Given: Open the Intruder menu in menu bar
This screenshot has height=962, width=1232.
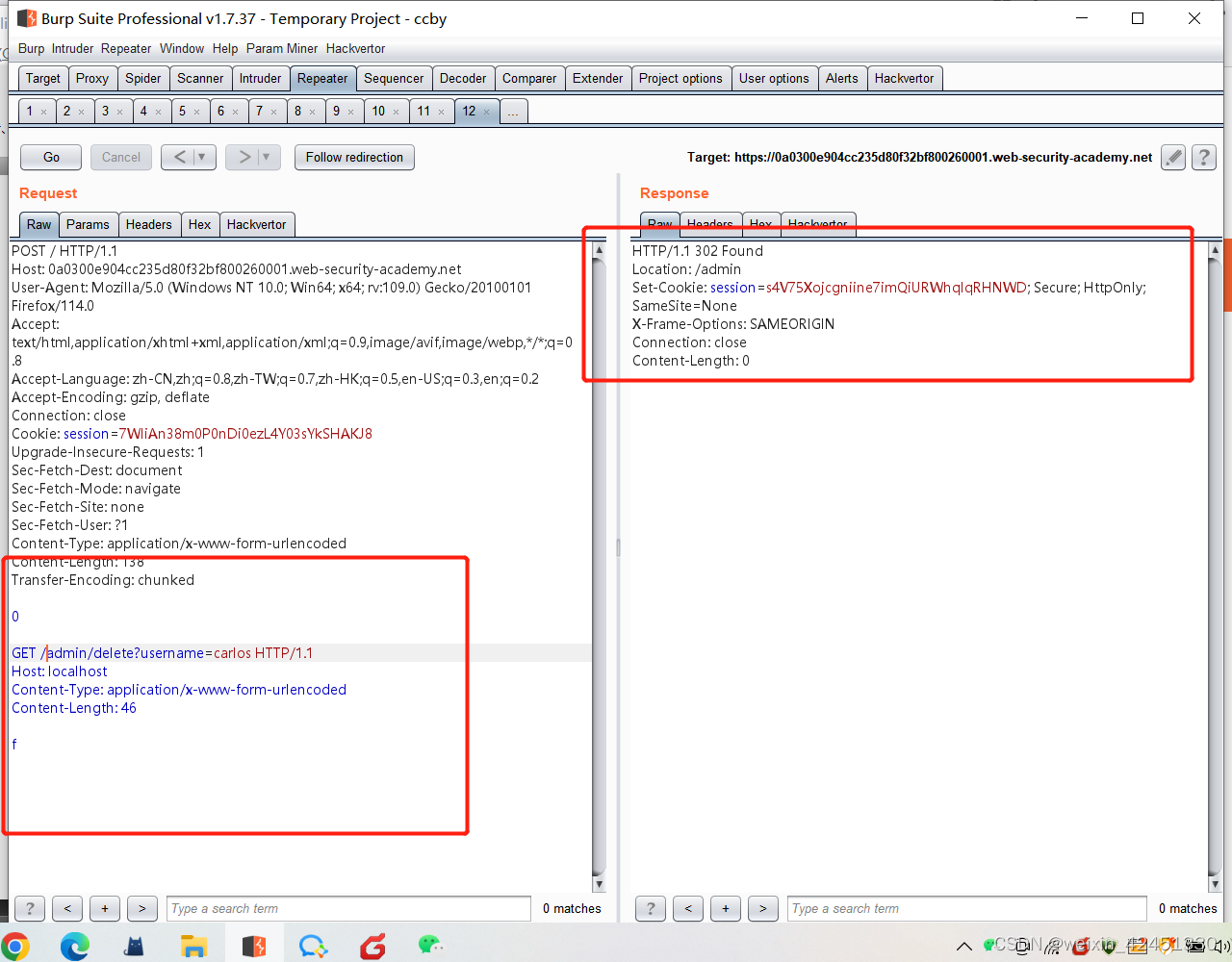Looking at the screenshot, I should [72, 48].
